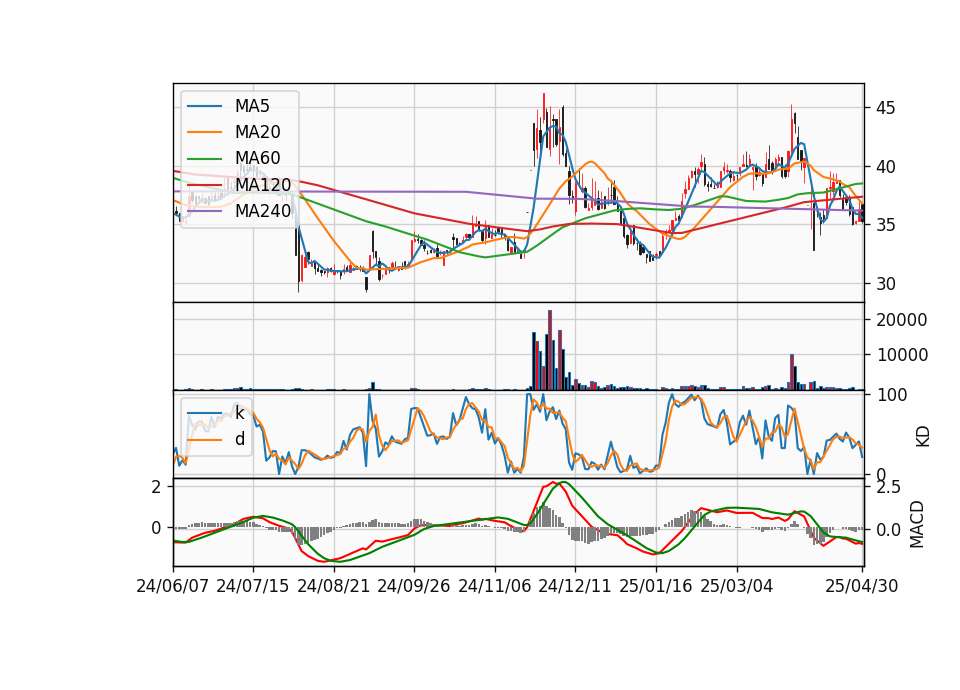The image size is (960, 690).
Task: Click the red MA120 legend line sample
Action: (x=204, y=184)
